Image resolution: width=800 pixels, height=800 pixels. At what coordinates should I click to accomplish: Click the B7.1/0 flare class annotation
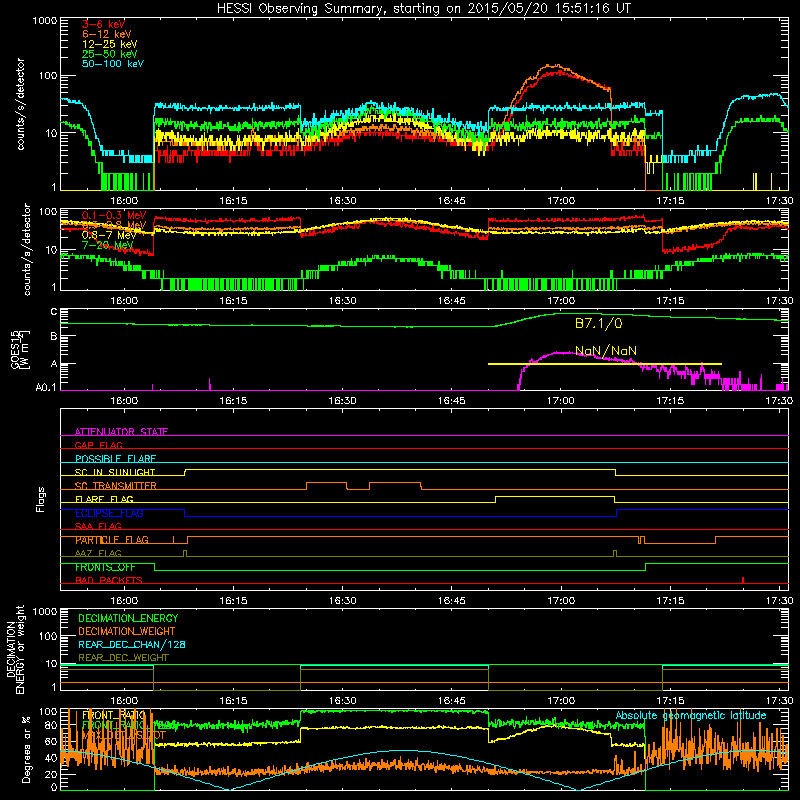(598, 323)
